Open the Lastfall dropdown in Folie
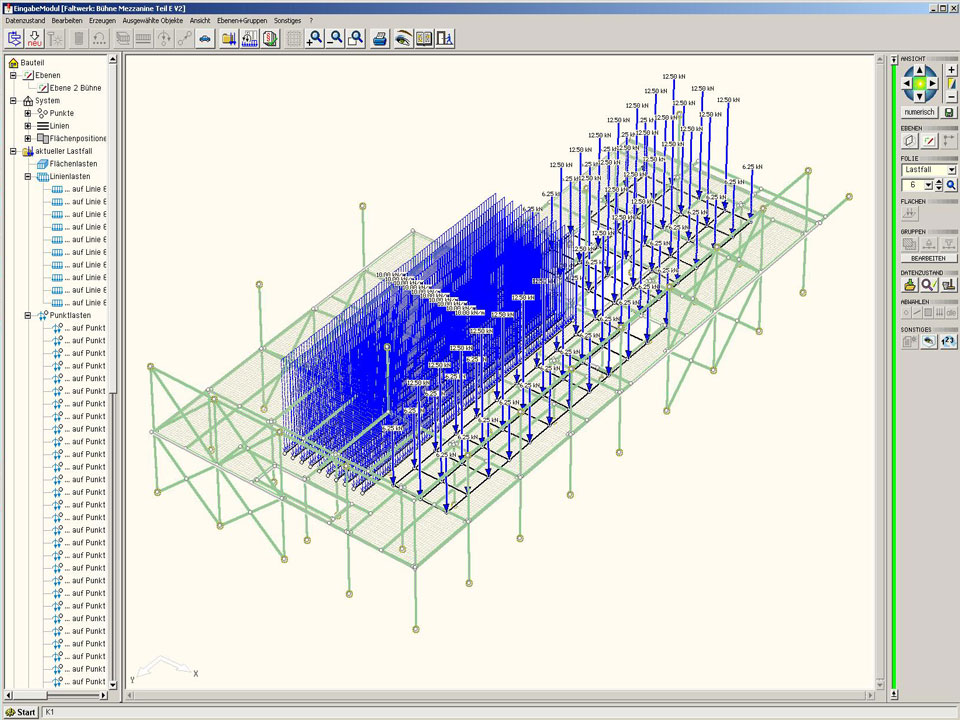Image resolution: width=960 pixels, height=720 pixels. pyautogui.click(x=951, y=170)
